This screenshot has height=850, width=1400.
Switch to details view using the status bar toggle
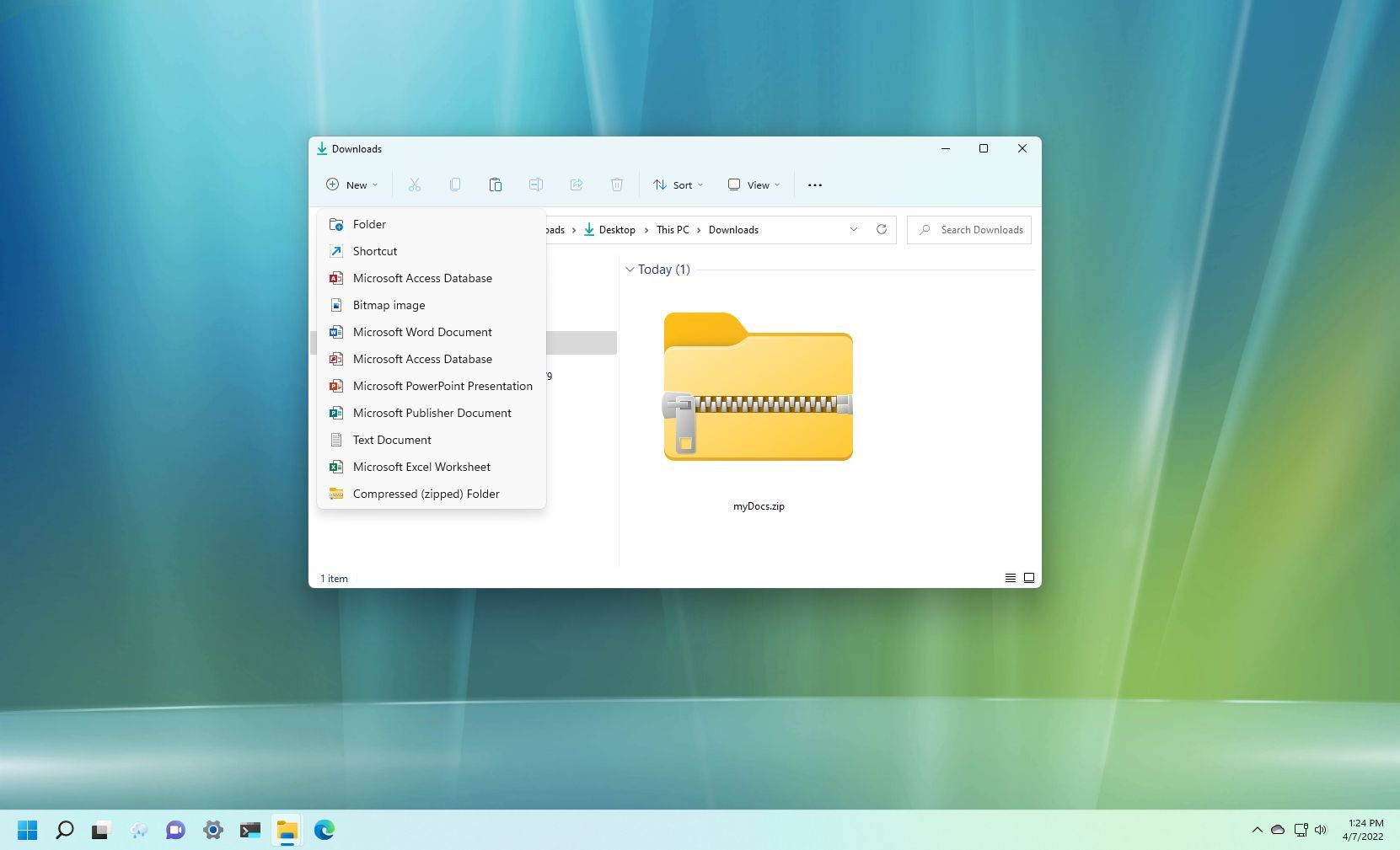pyautogui.click(x=1010, y=578)
